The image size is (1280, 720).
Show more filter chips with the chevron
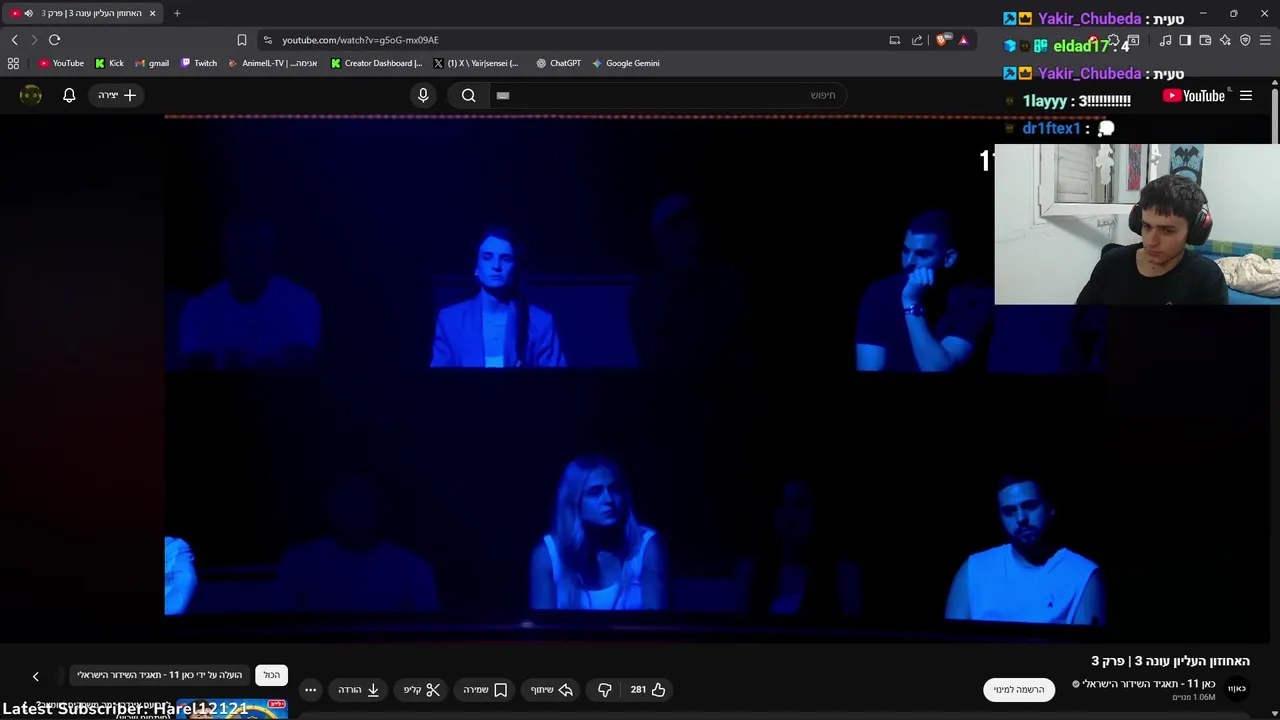(x=36, y=677)
